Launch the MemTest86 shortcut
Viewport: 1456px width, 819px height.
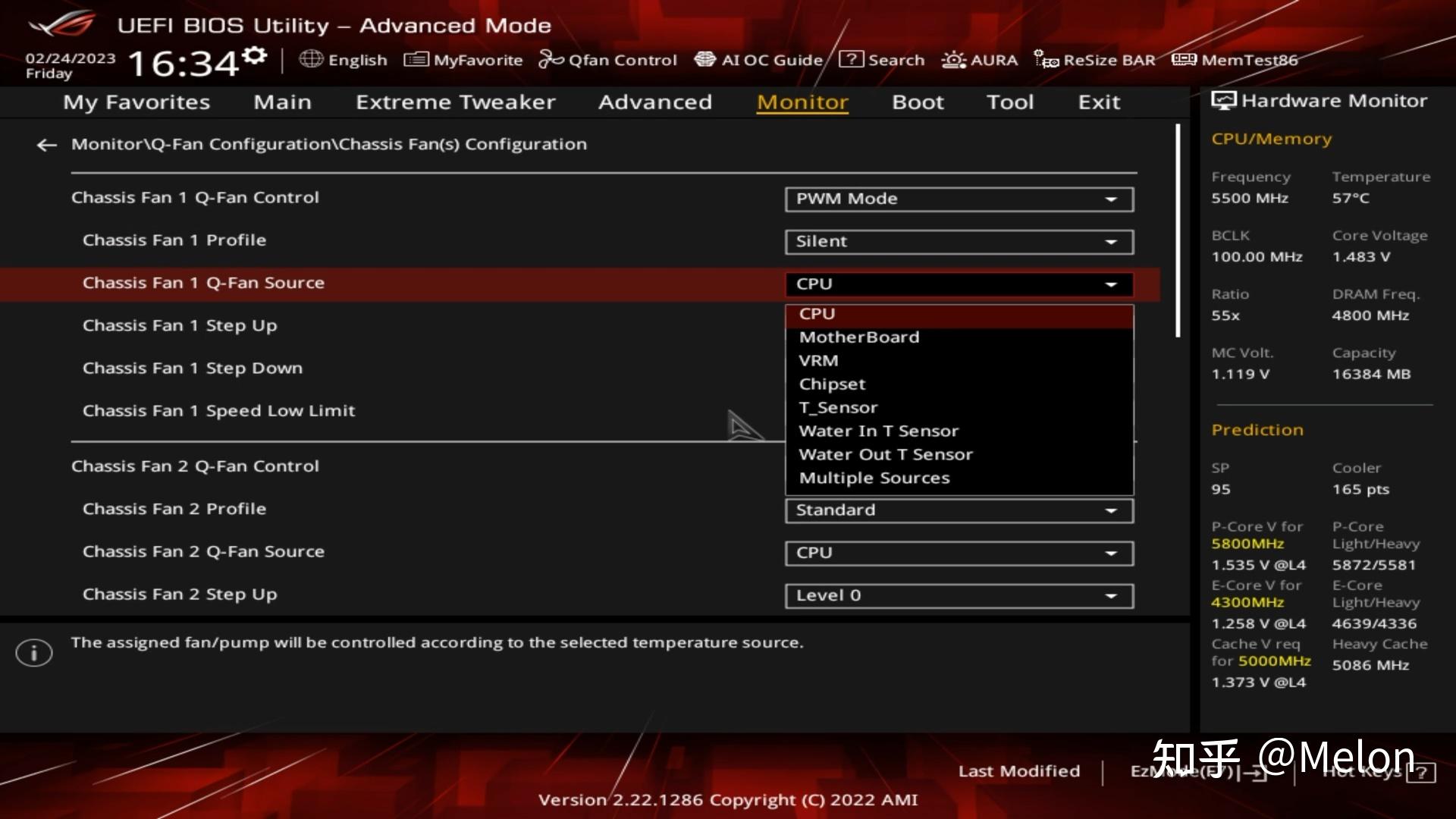pos(1184,59)
